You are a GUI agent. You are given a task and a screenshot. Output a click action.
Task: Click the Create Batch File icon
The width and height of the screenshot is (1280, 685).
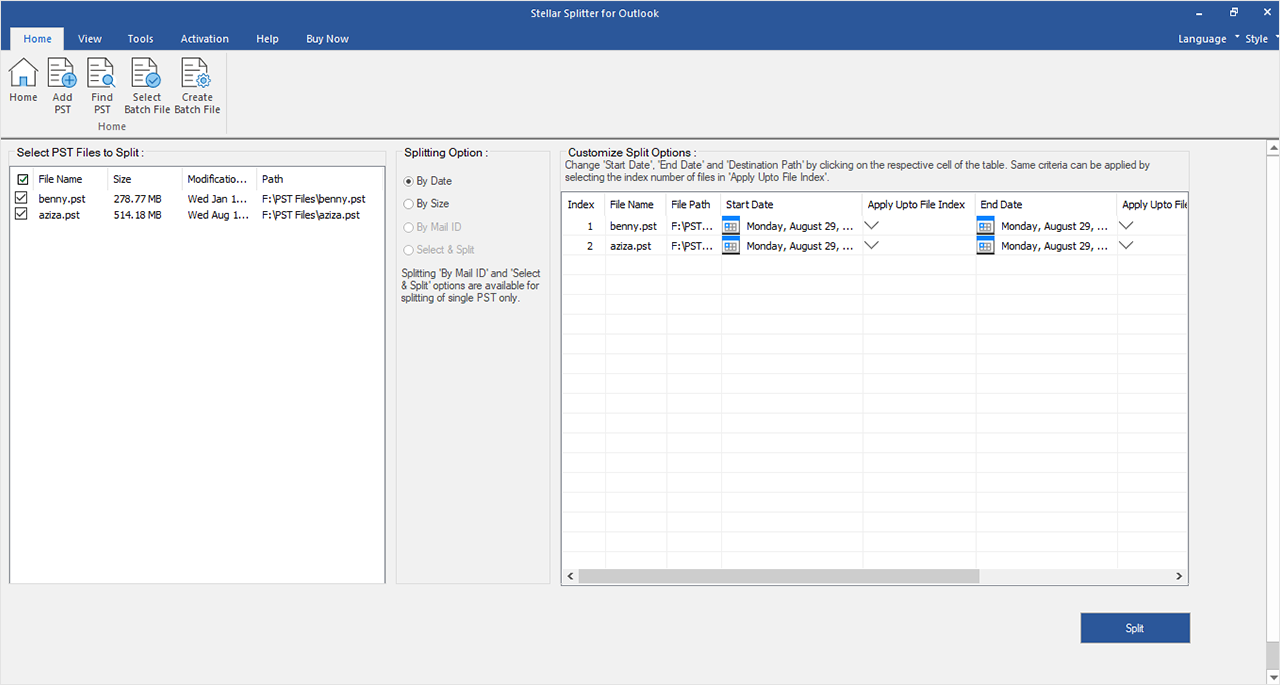tap(197, 86)
